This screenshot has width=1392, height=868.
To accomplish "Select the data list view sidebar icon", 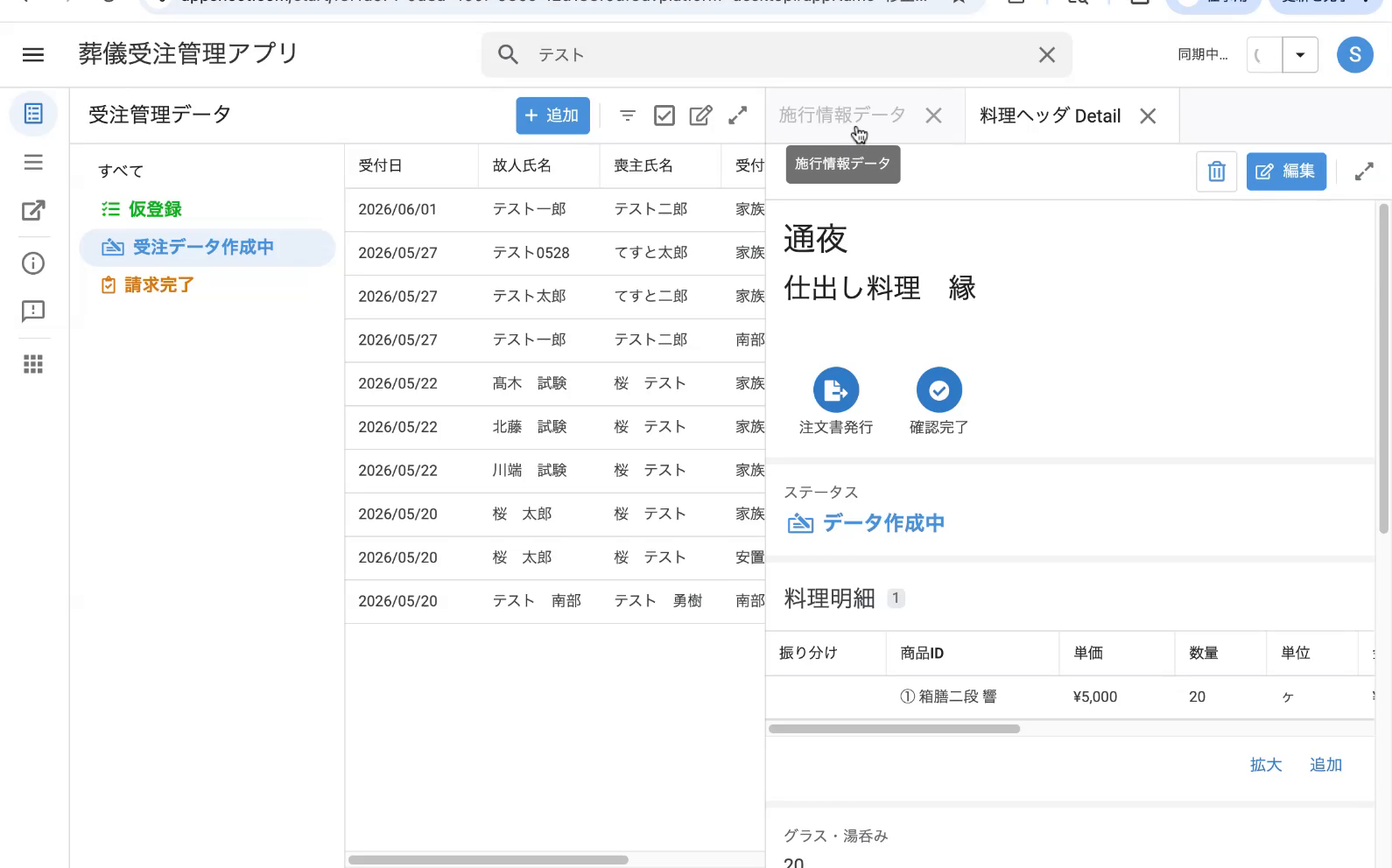I will (x=33, y=114).
